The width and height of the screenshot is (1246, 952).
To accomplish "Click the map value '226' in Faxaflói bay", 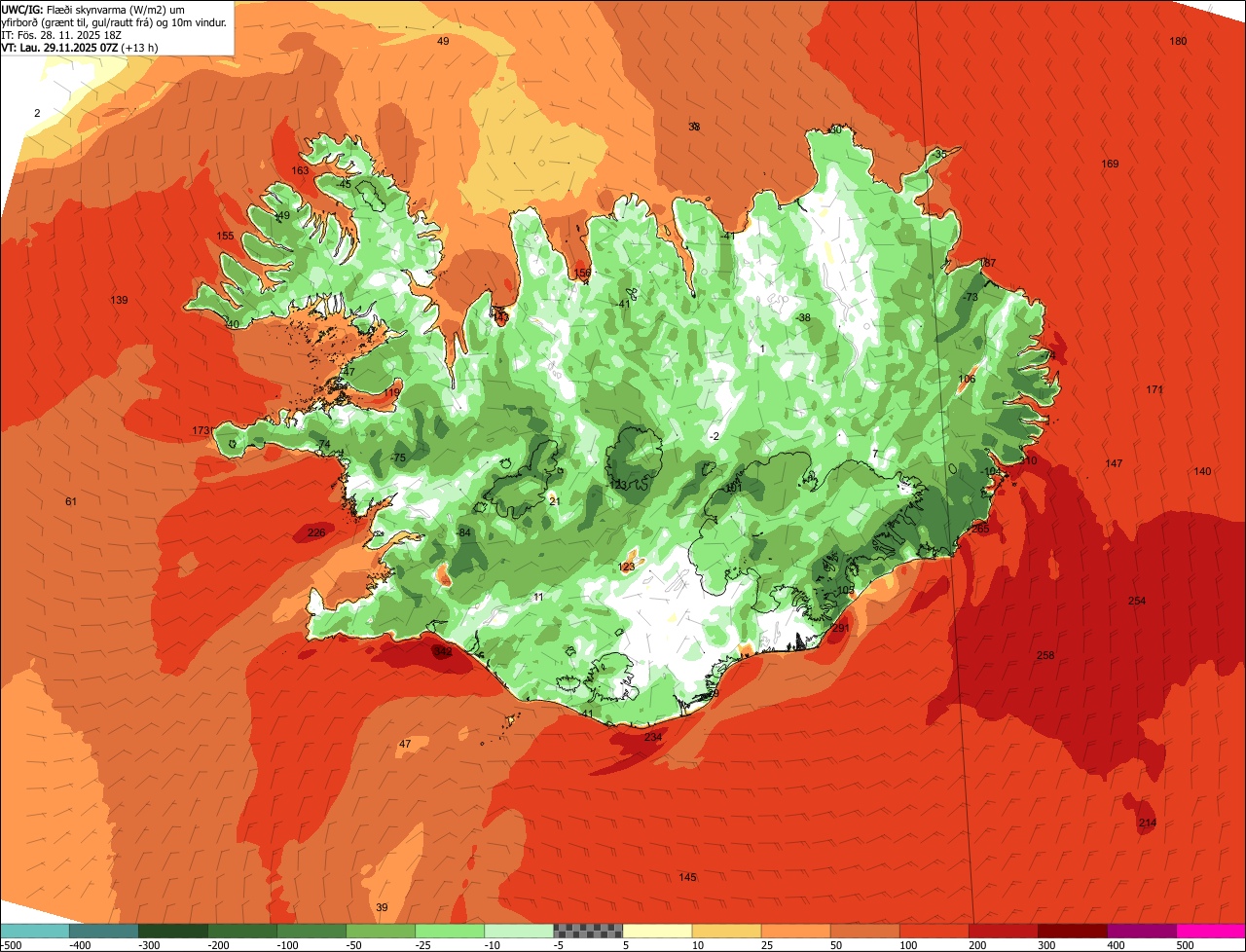I will coord(316,532).
